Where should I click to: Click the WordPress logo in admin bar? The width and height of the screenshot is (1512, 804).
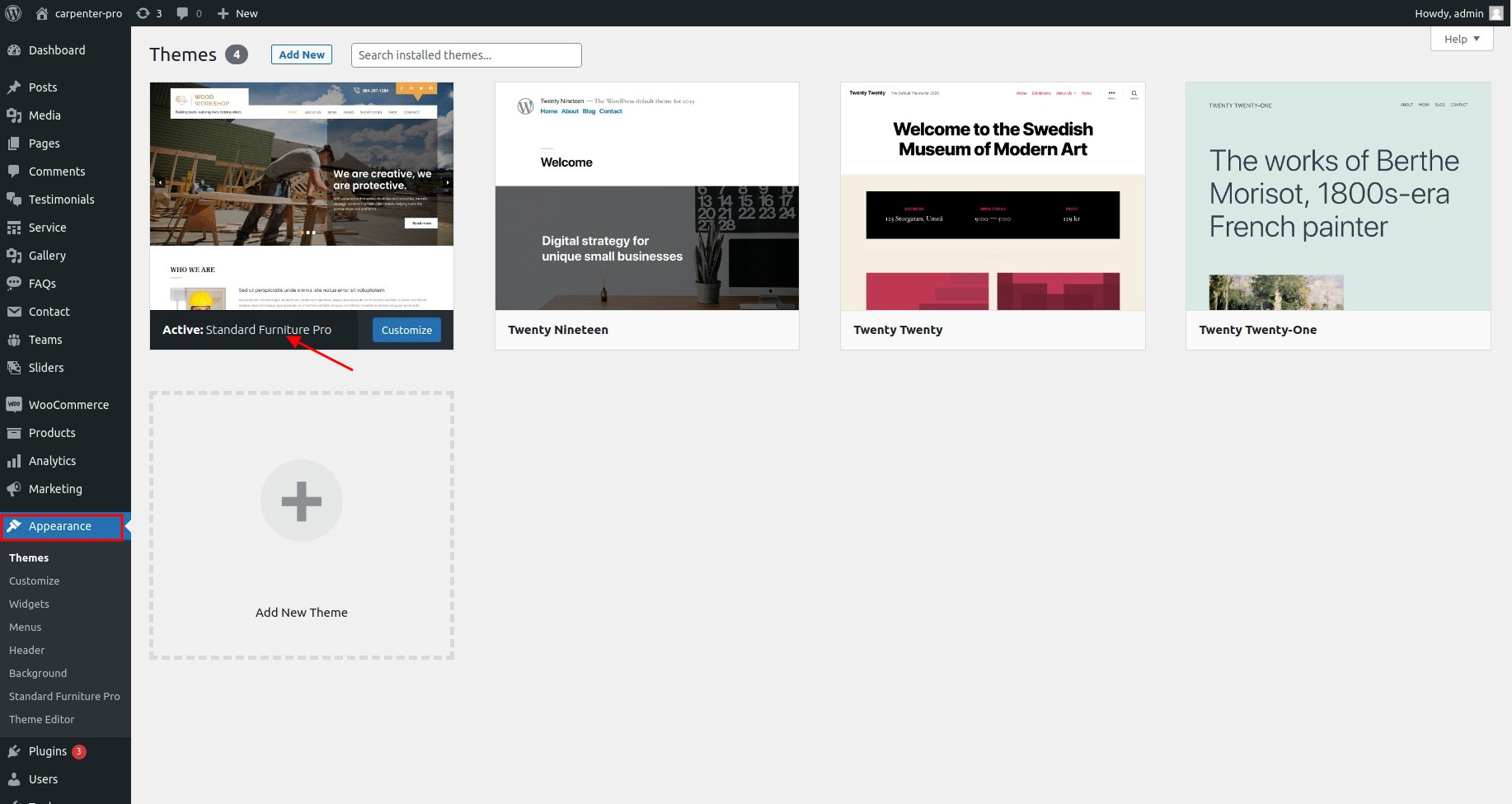[13, 13]
